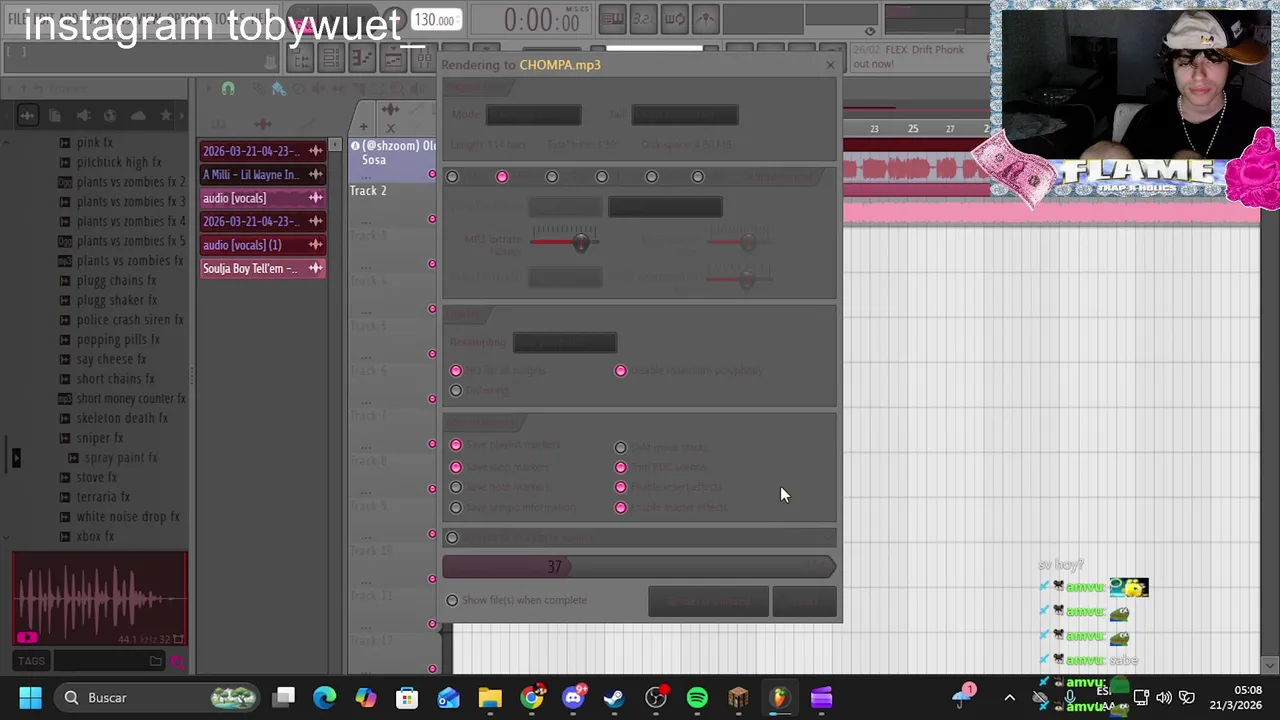Select 'skeleton death fx' in browser
Image resolution: width=1280 pixels, height=720 pixels.
(x=122, y=418)
